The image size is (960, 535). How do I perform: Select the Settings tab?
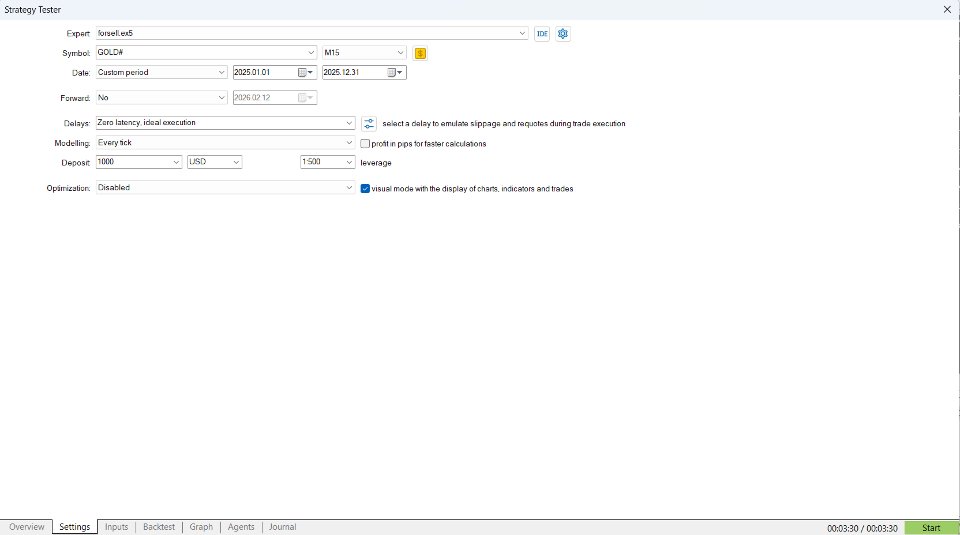pyautogui.click(x=75, y=527)
